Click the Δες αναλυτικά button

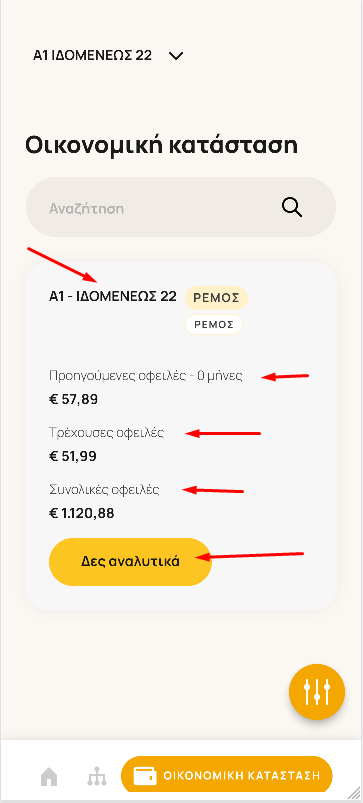pyautogui.click(x=130, y=561)
